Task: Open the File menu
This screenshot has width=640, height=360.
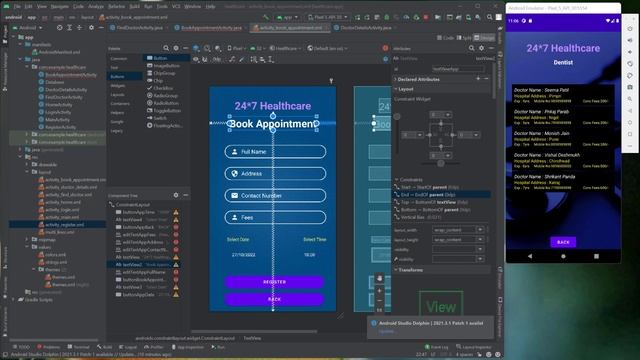Action: [x=17, y=7]
